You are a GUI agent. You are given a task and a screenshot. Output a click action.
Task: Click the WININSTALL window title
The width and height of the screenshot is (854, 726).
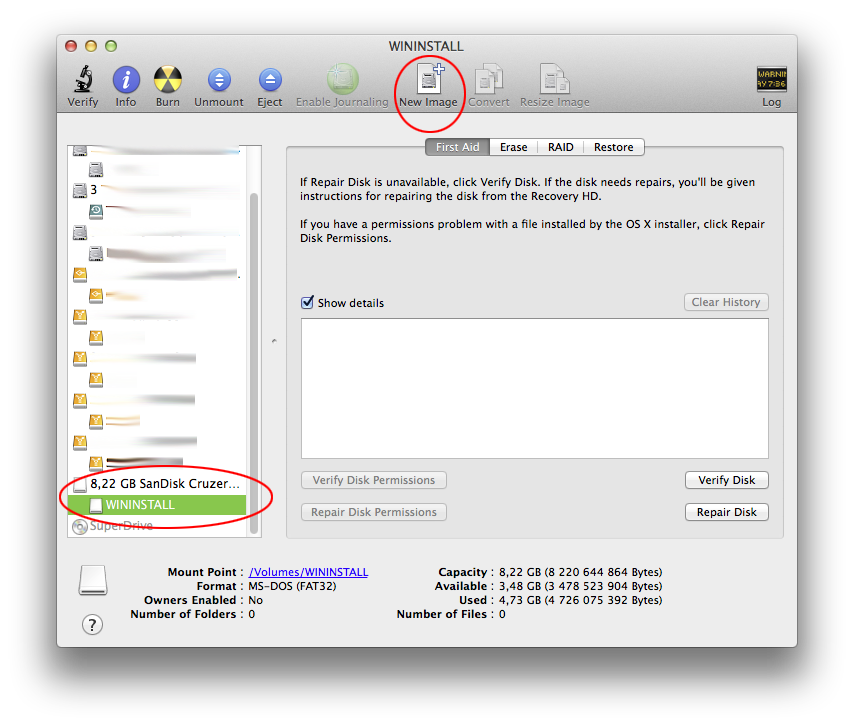(x=426, y=46)
